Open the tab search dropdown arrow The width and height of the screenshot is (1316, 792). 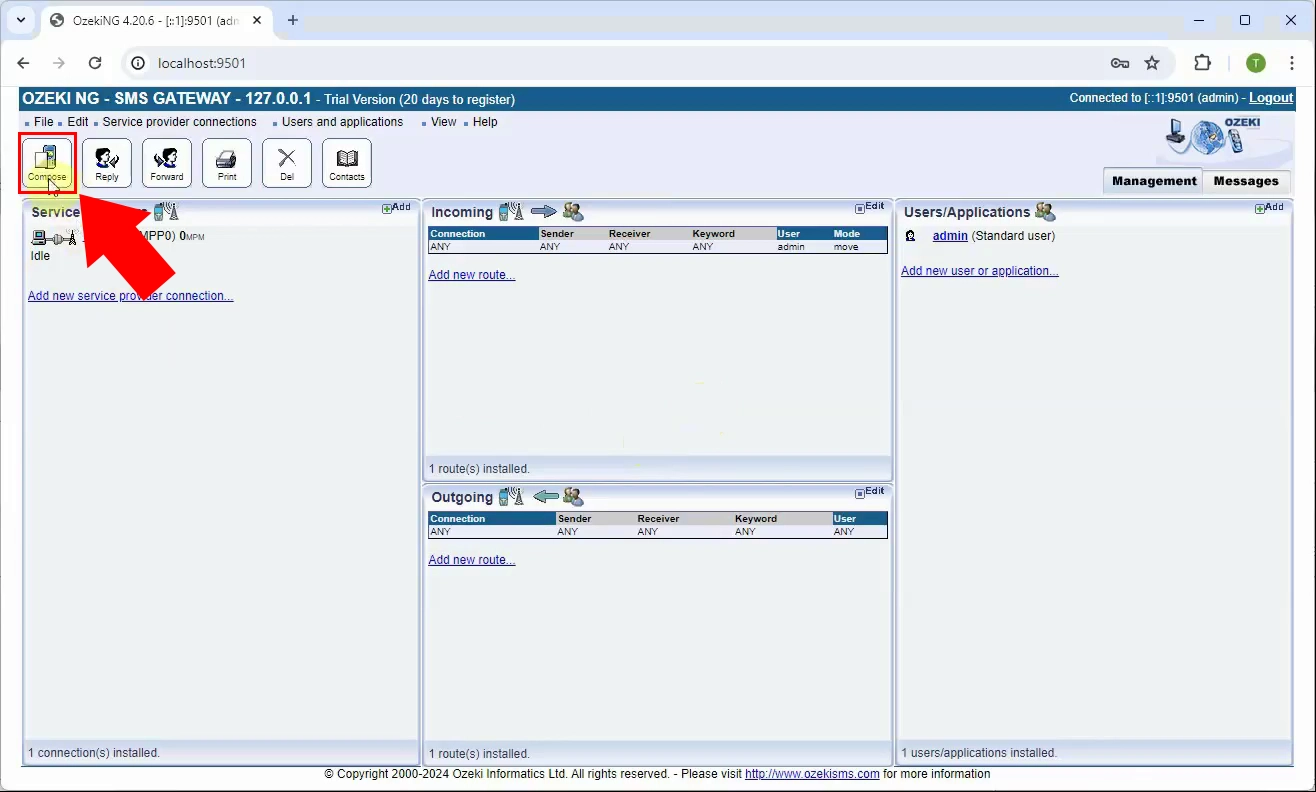(21, 20)
